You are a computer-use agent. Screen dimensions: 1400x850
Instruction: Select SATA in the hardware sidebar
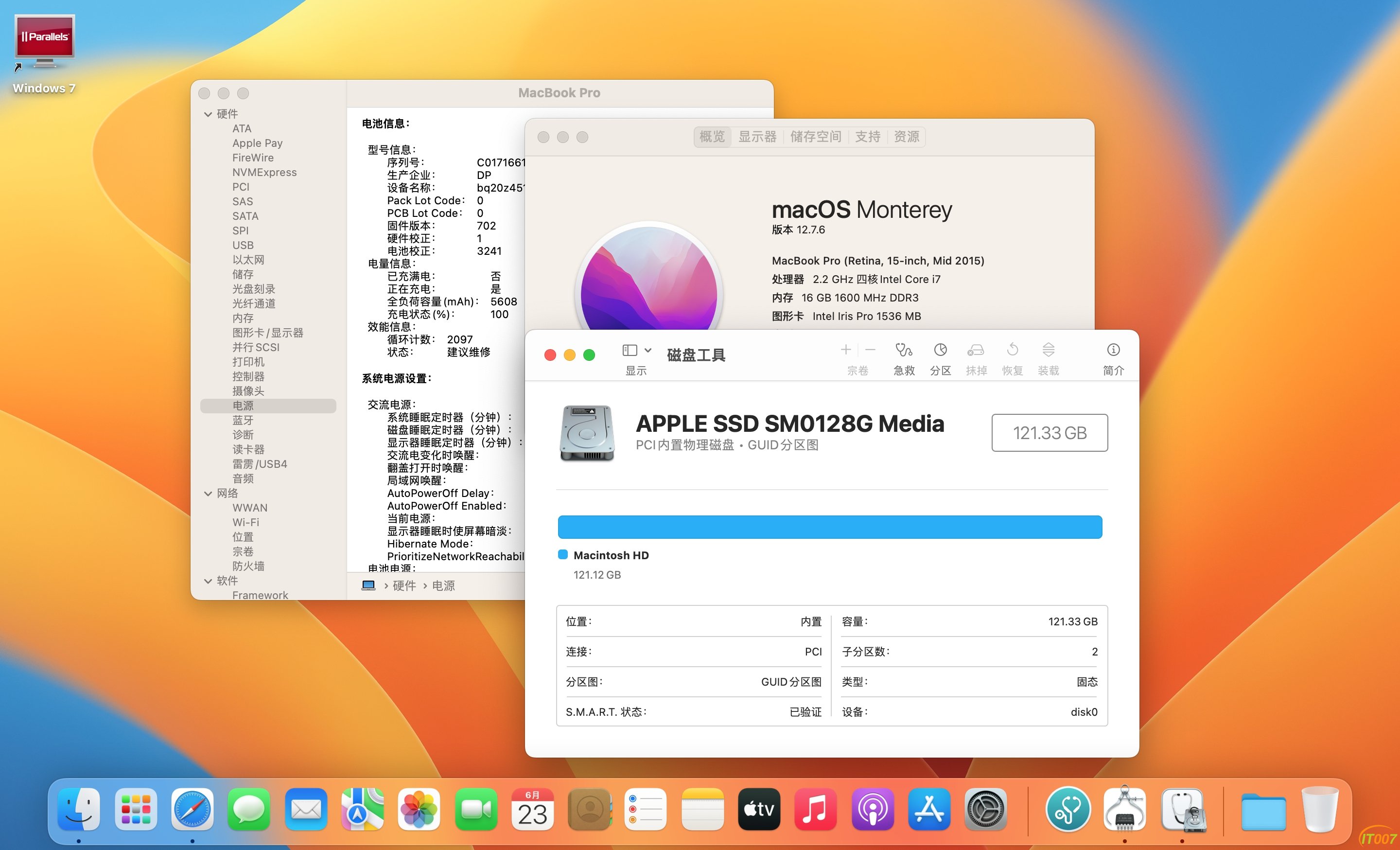[245, 216]
